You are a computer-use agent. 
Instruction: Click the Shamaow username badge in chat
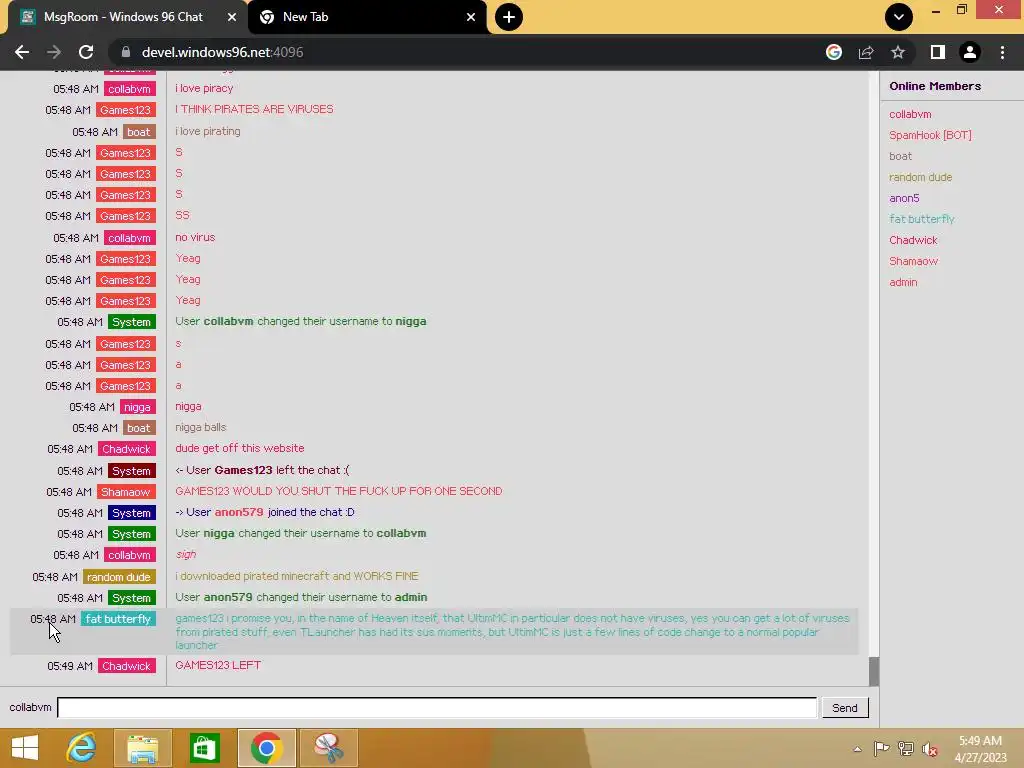point(125,492)
